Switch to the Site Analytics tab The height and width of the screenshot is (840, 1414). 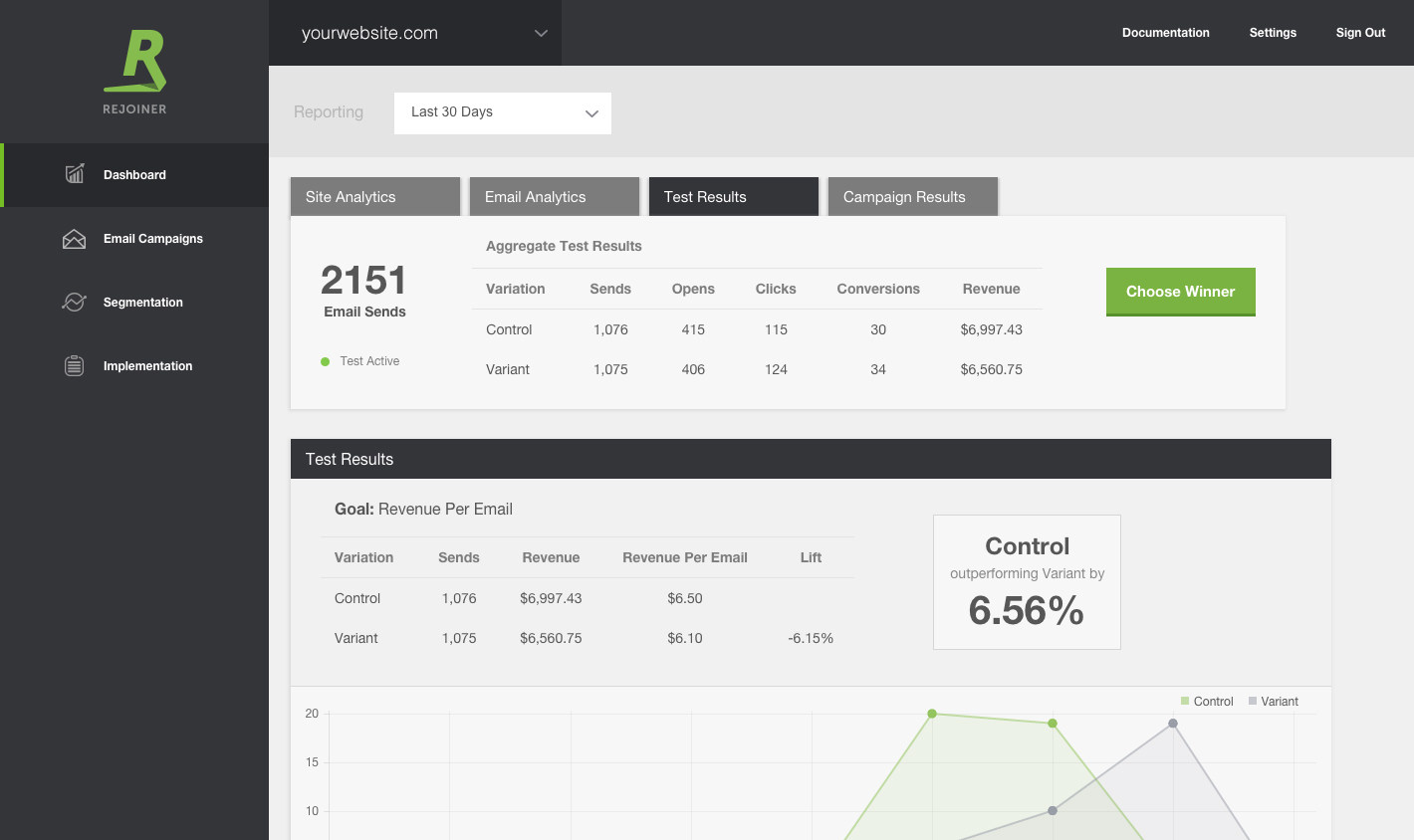coord(375,196)
